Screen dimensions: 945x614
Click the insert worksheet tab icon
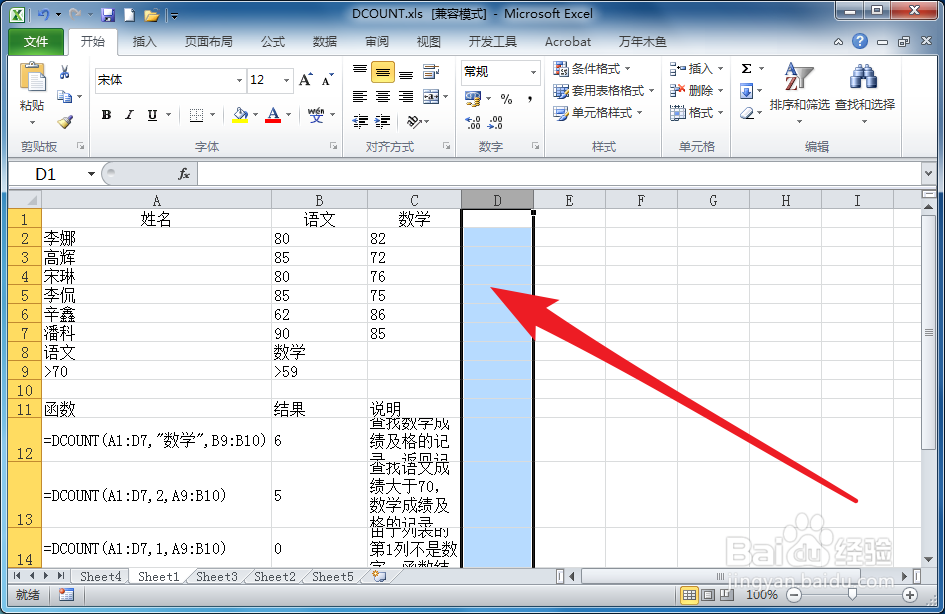pos(380,577)
